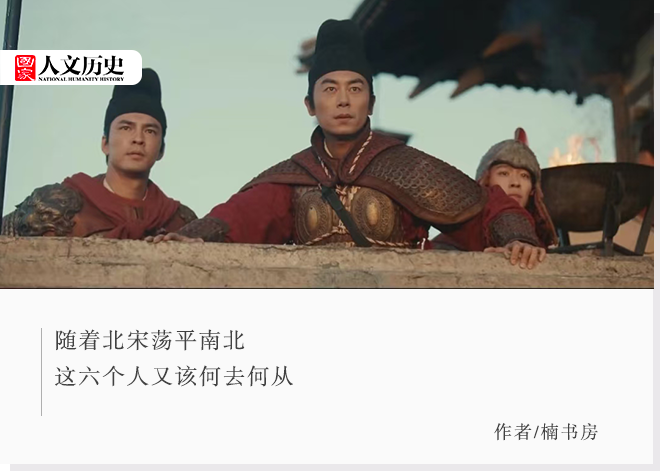Click the vertical quote bar beside the text
Screen dimensions: 660x471
[x=41, y=372]
